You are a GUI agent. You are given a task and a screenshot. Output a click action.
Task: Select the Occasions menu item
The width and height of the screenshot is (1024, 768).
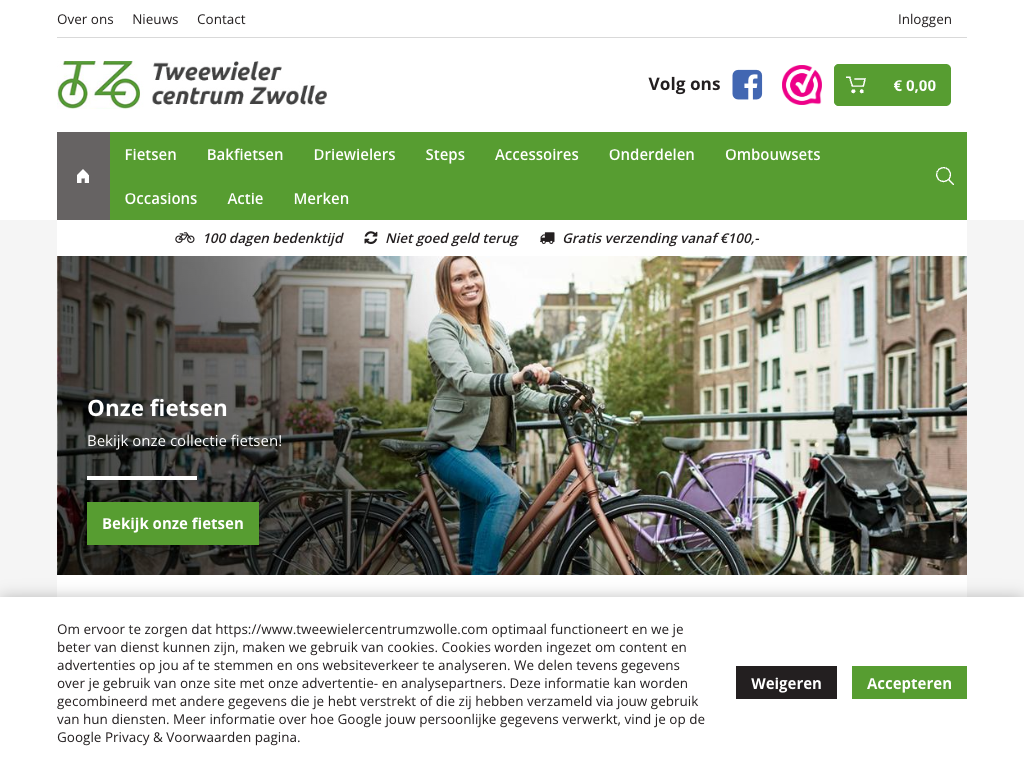[161, 199]
